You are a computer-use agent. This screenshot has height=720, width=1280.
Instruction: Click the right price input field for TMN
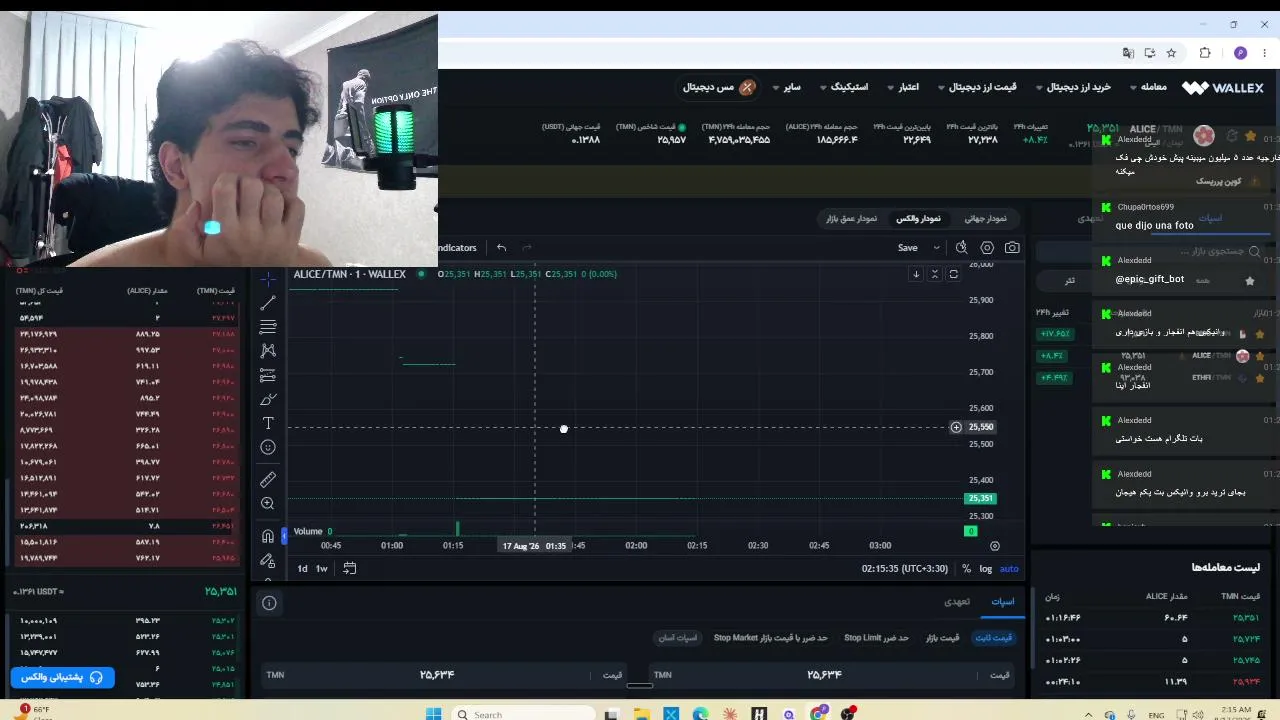click(832, 675)
